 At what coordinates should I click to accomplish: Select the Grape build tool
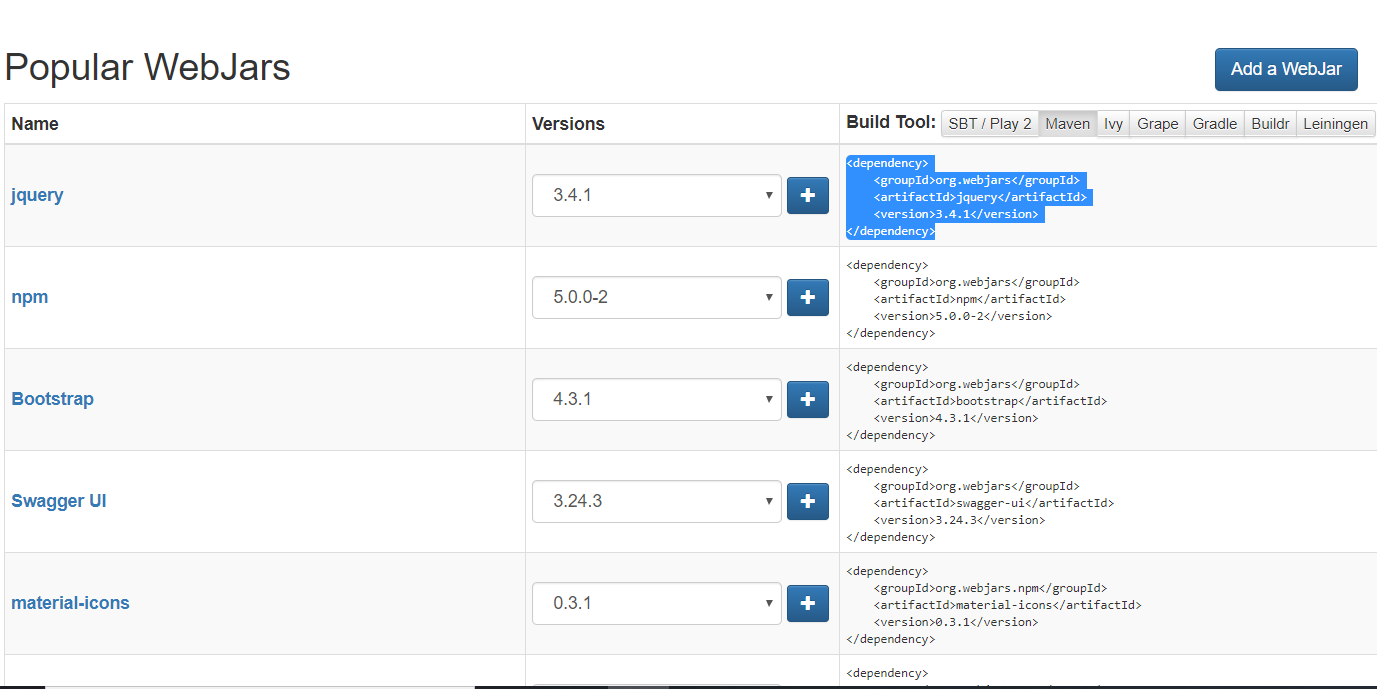pos(1158,124)
